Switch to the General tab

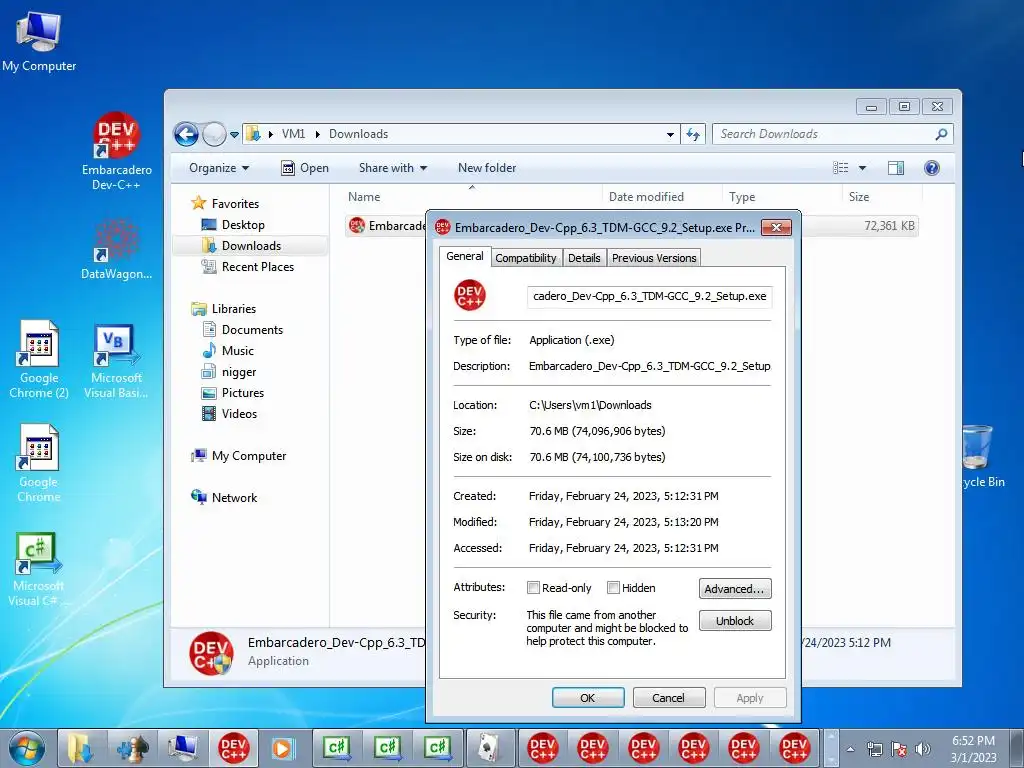(x=465, y=256)
